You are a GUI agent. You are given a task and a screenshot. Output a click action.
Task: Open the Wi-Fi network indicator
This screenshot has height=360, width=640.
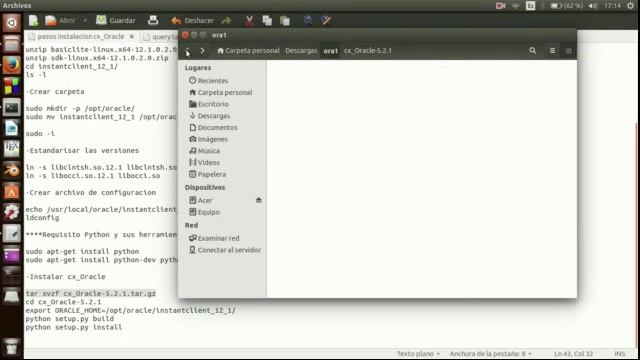tap(516, 6)
